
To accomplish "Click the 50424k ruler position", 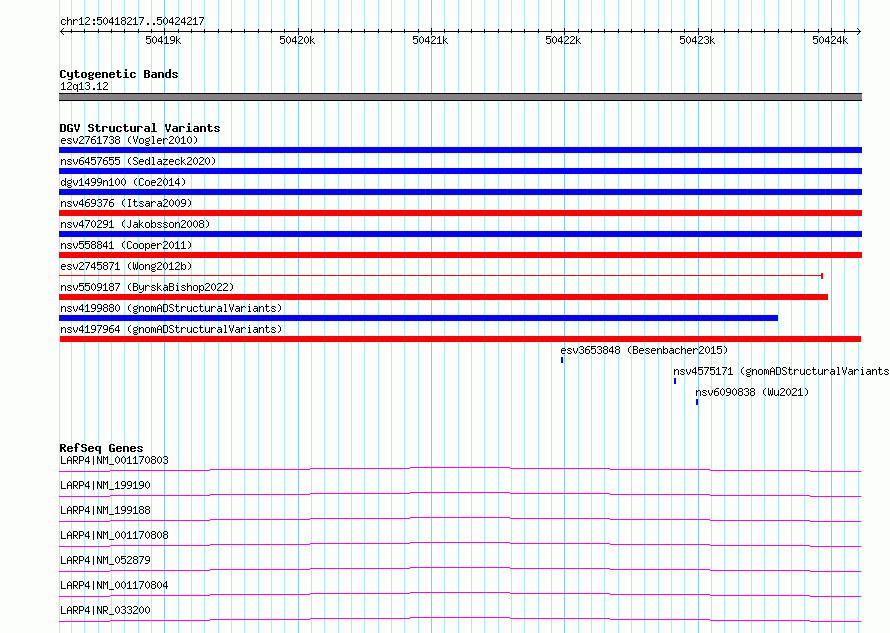I will point(830,40).
